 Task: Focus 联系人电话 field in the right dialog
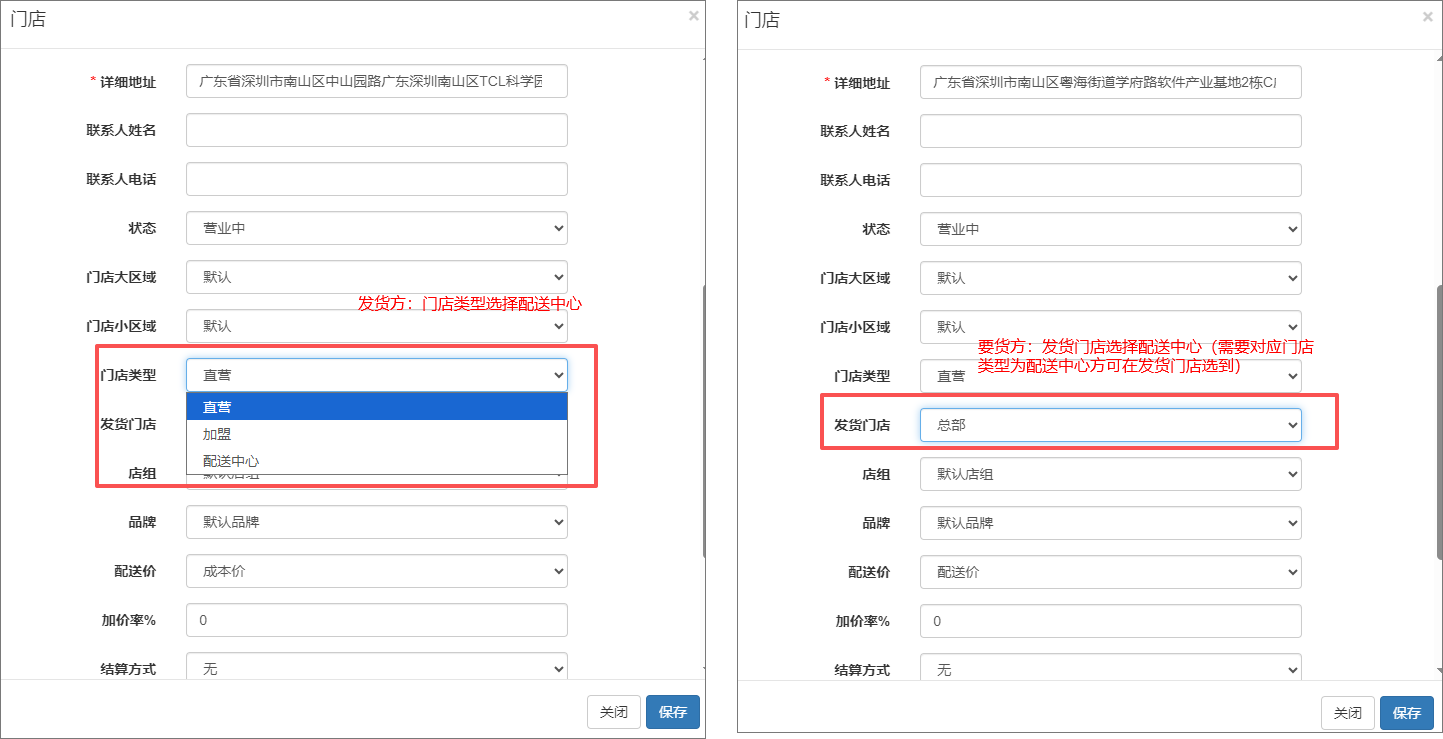1110,180
